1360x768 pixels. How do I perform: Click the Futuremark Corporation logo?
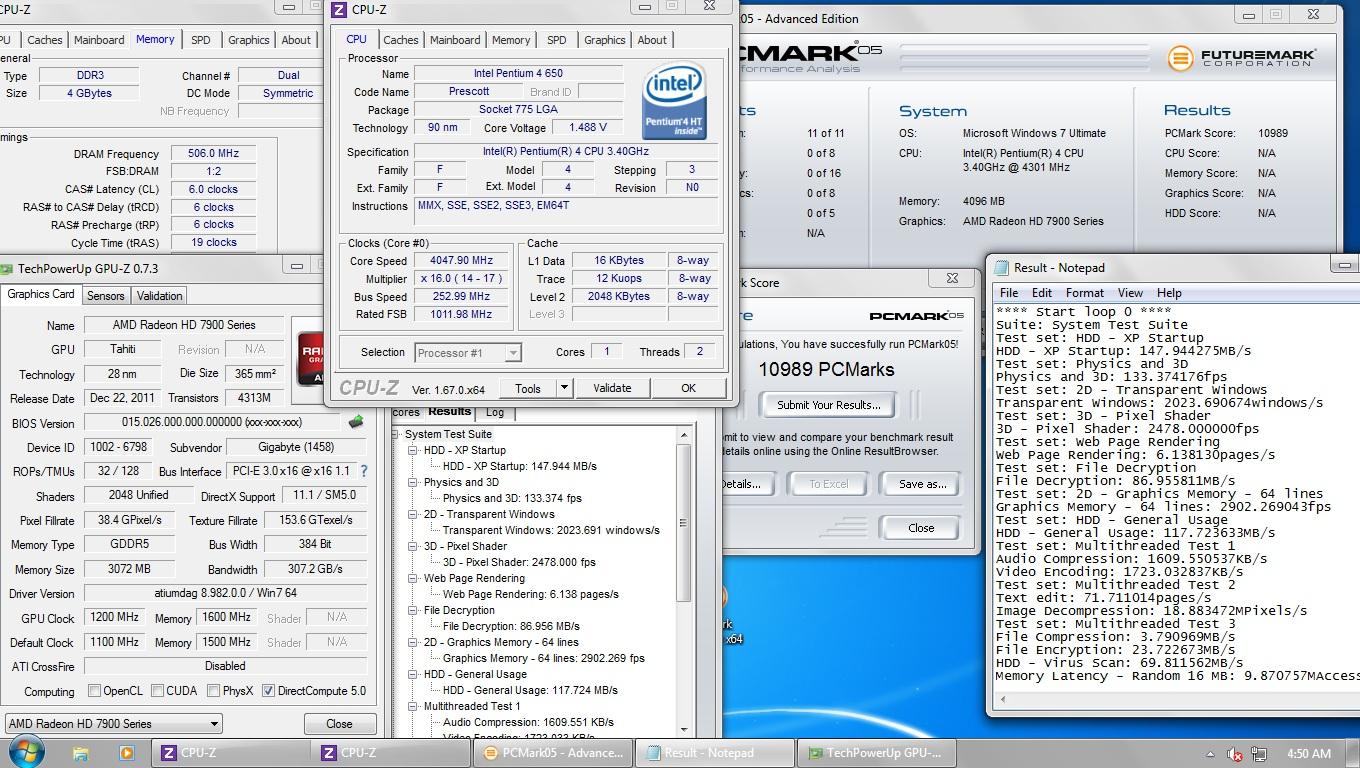[1242, 58]
